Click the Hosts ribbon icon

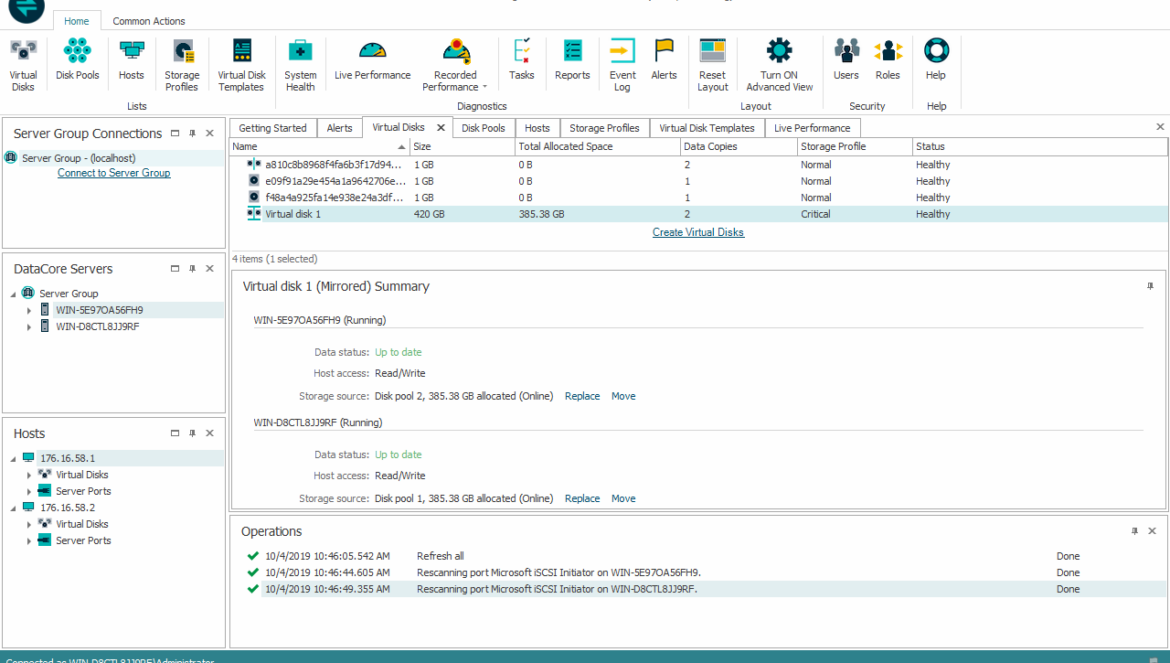click(131, 60)
